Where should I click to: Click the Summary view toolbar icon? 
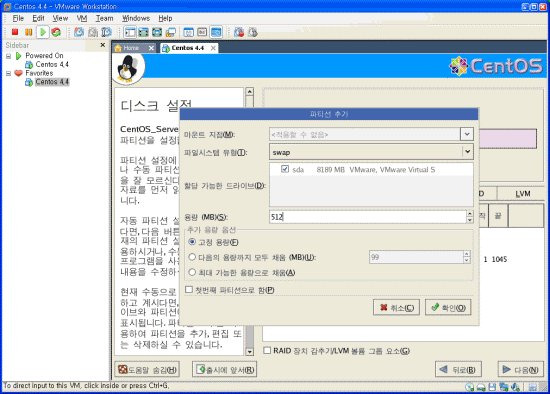pos(189,32)
